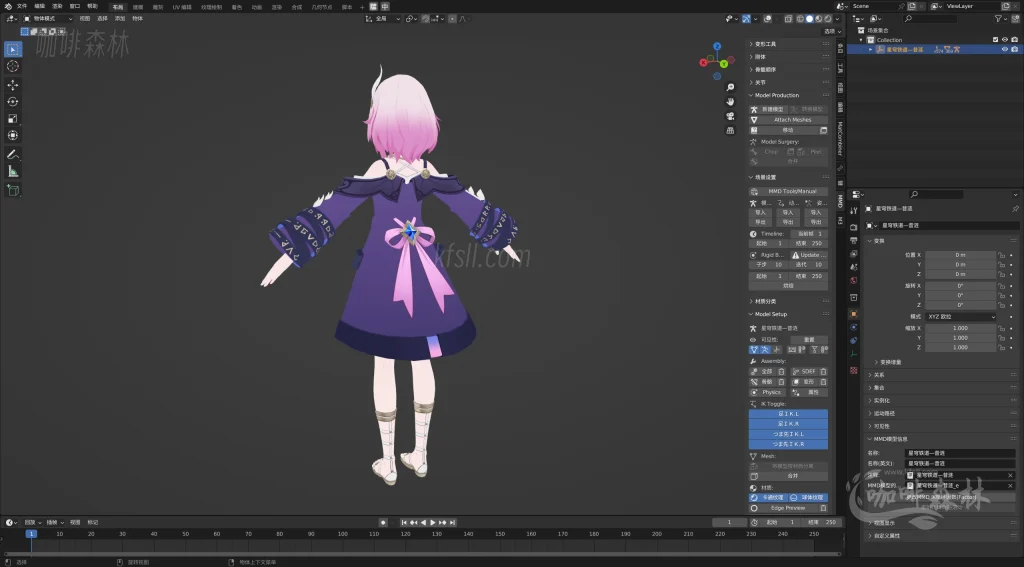The width and height of the screenshot is (1024, 567).
Task: Toggle the つま先ＩＫ.R IK button
Action: [788, 444]
